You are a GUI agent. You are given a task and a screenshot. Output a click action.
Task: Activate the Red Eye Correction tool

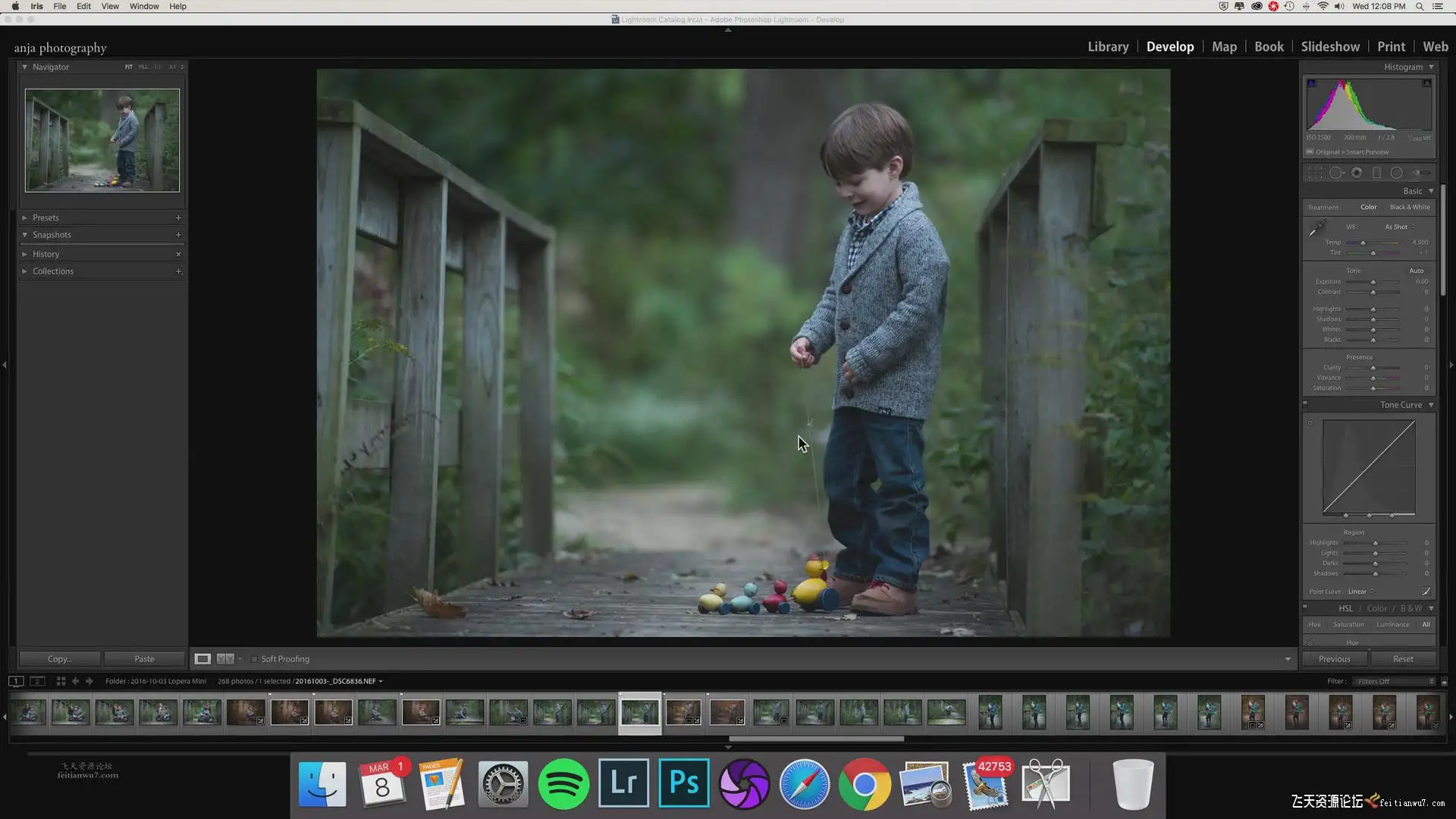1357,173
